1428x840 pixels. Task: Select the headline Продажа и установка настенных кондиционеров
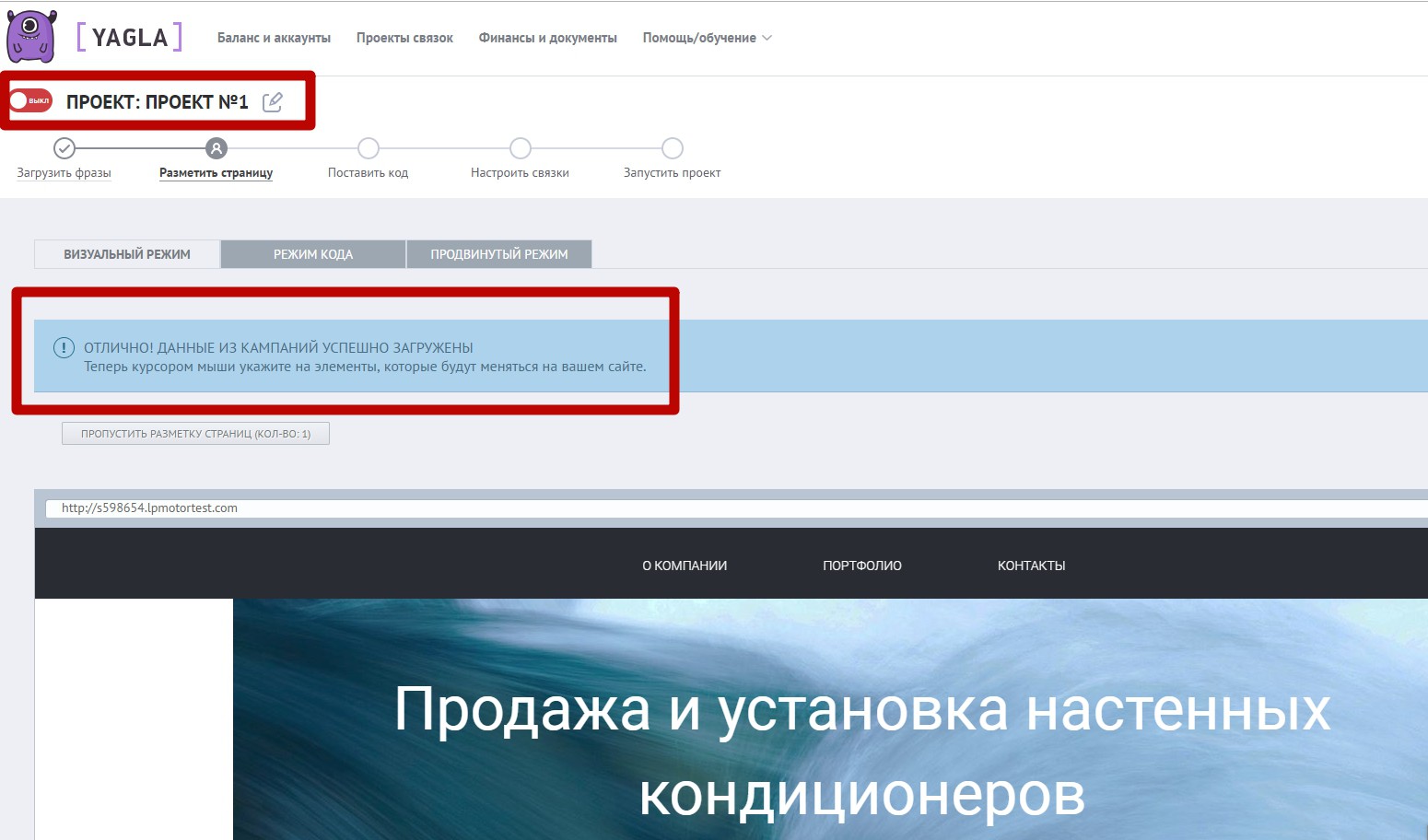point(862,751)
